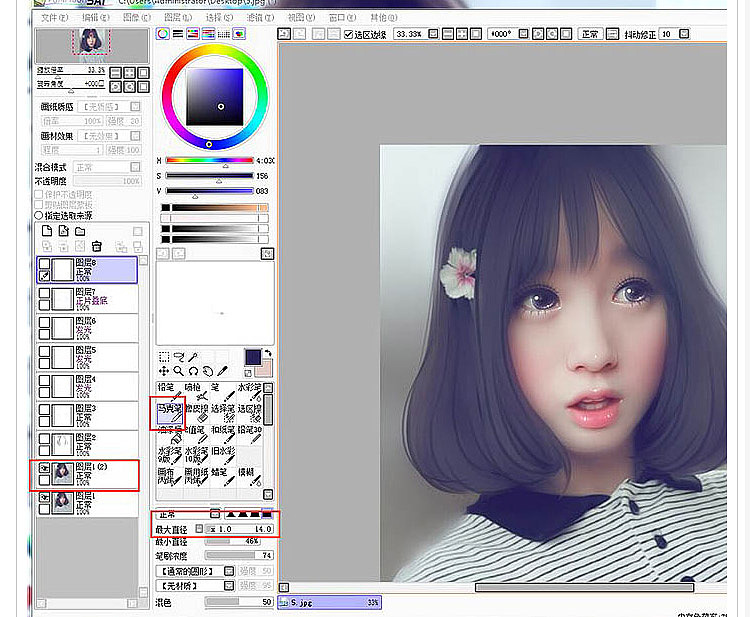Hide bottom 图层1 via eye icon
The width and height of the screenshot is (750, 617).
[44, 497]
